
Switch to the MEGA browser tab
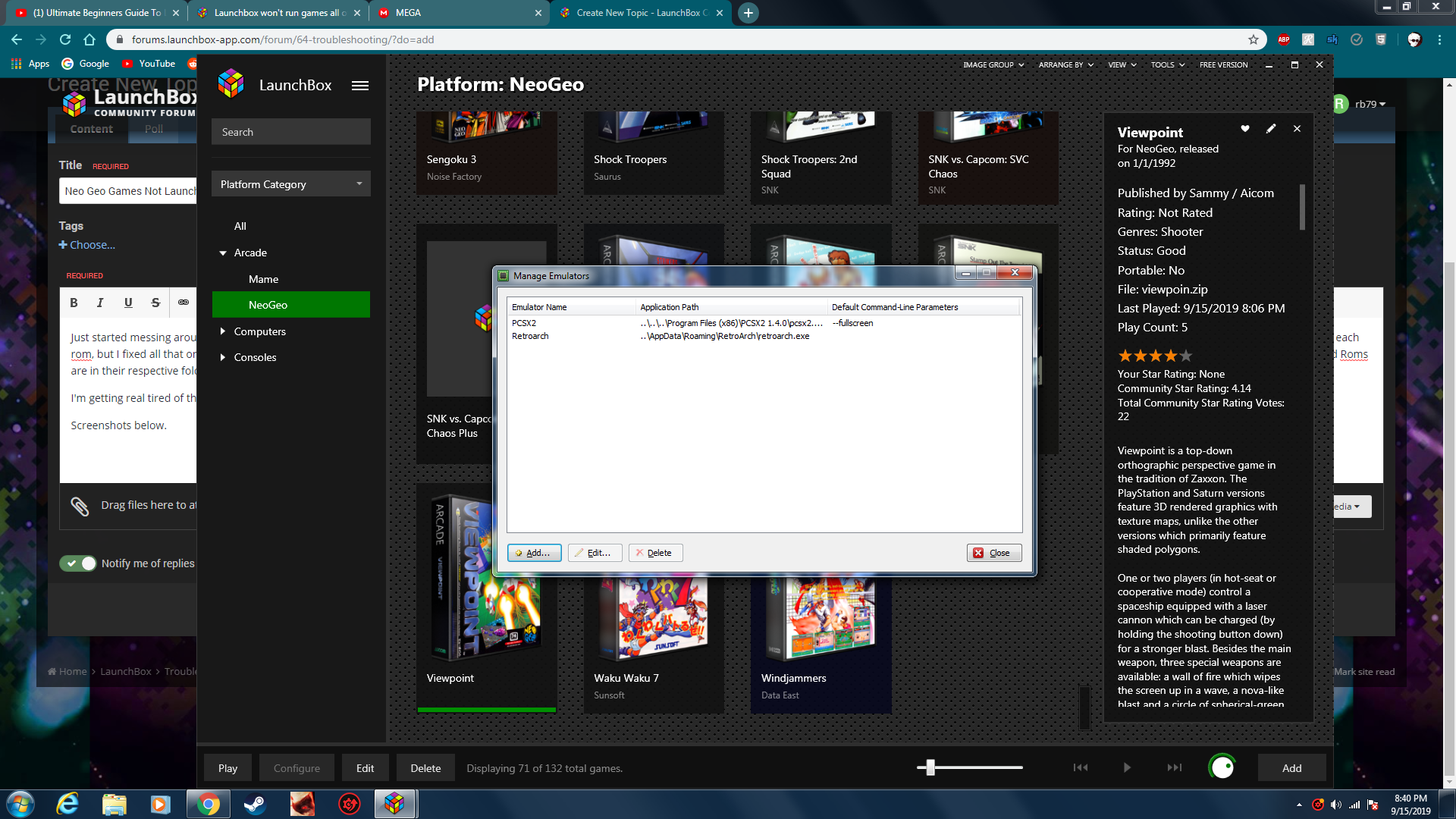tap(458, 13)
